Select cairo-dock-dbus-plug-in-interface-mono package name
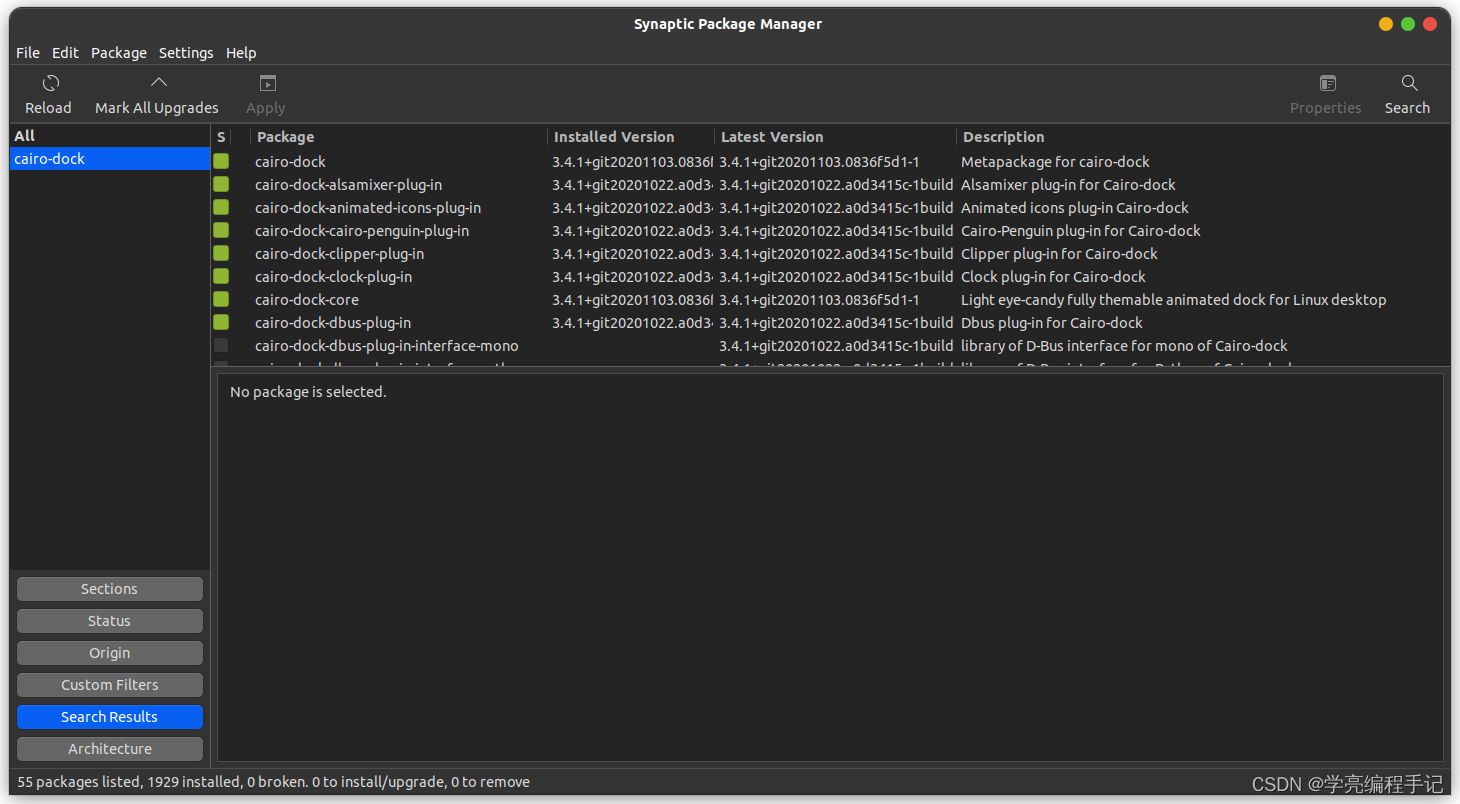 387,346
